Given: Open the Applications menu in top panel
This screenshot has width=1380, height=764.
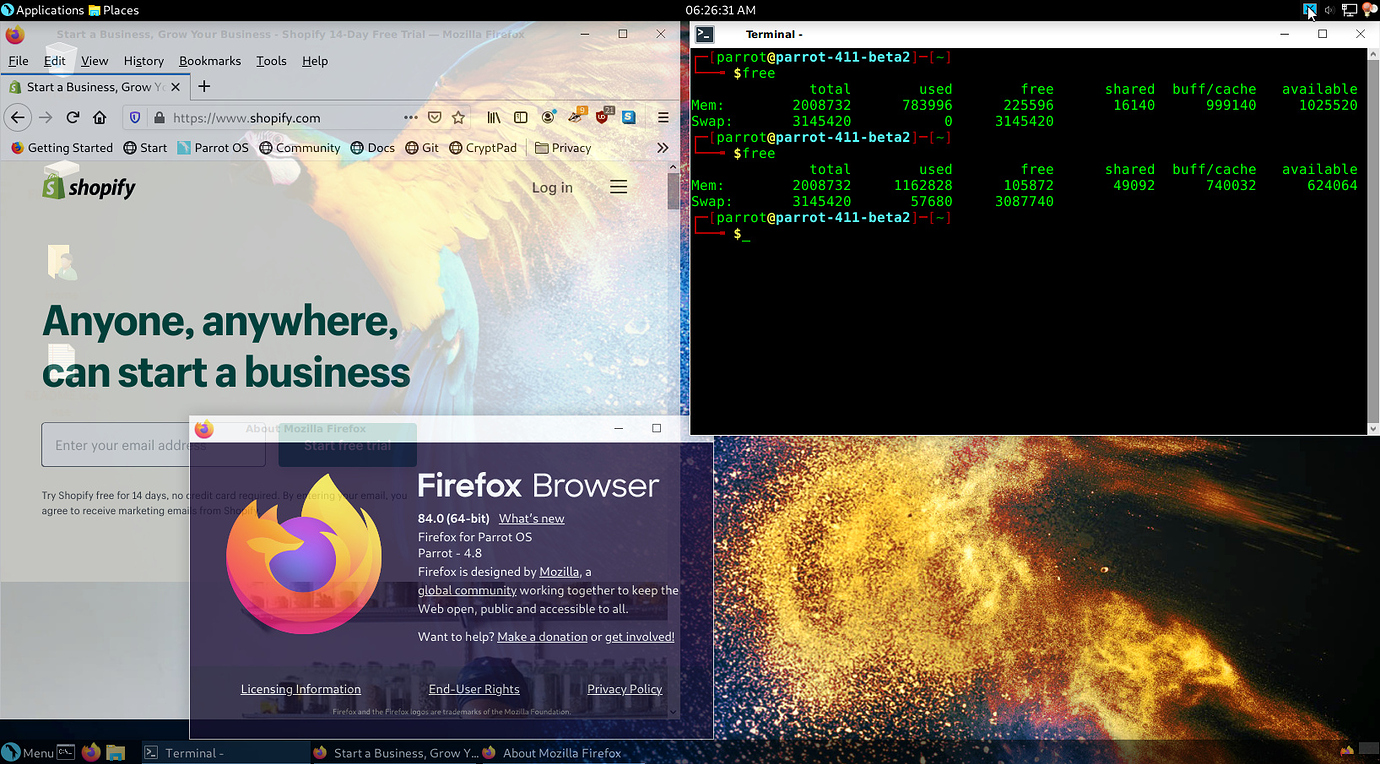Looking at the screenshot, I should pyautogui.click(x=42, y=10).
